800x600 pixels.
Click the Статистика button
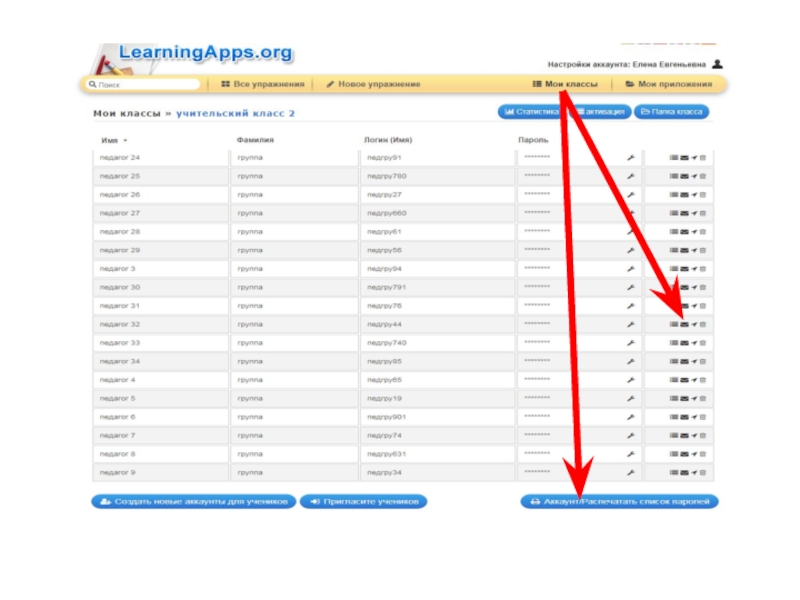tap(531, 112)
